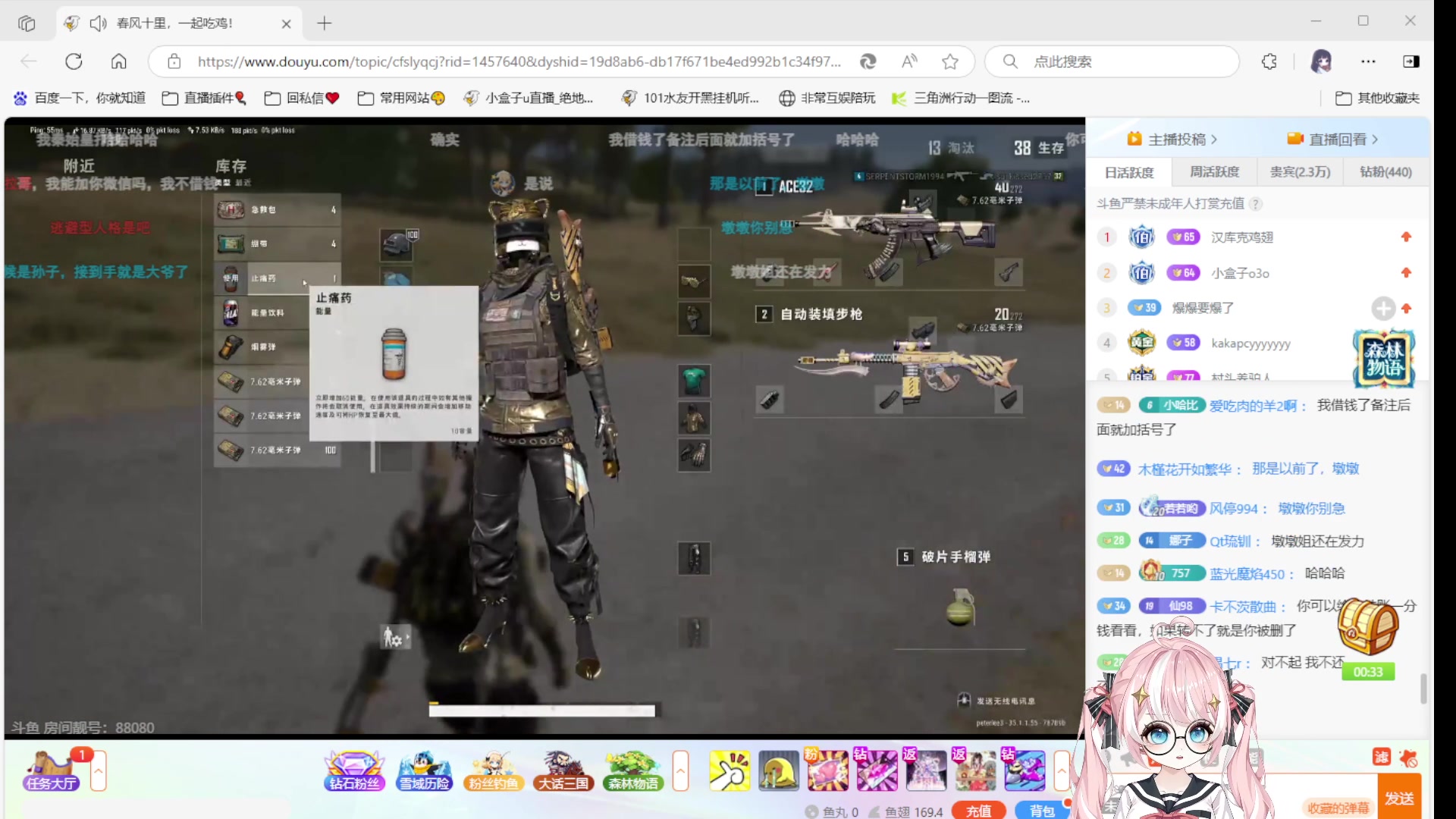The height and width of the screenshot is (819, 1456).
Task: Expand the arrow next to 任务大厅
Action: 99,770
